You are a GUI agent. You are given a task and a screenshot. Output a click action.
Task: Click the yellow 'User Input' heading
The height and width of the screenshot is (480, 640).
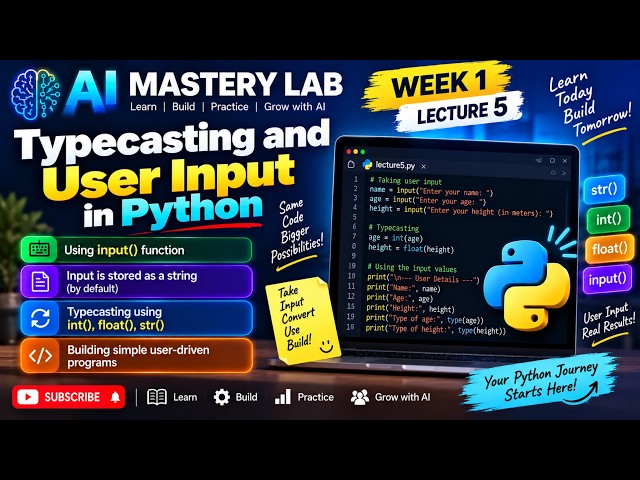(171, 178)
